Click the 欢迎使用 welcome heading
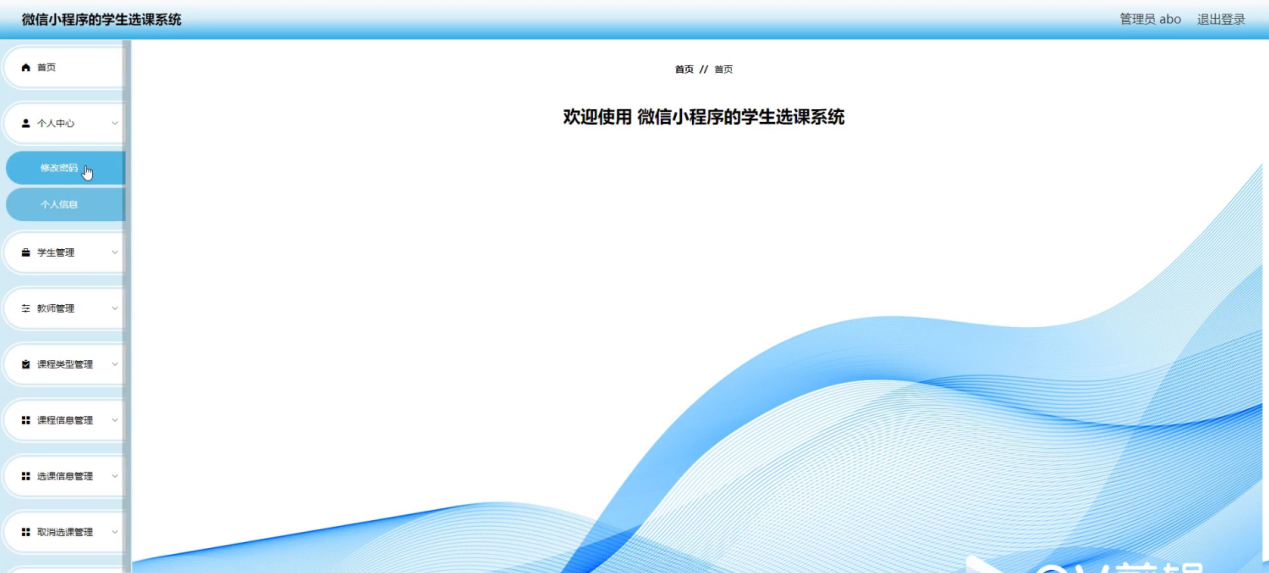1269x573 pixels. pyautogui.click(x=704, y=117)
